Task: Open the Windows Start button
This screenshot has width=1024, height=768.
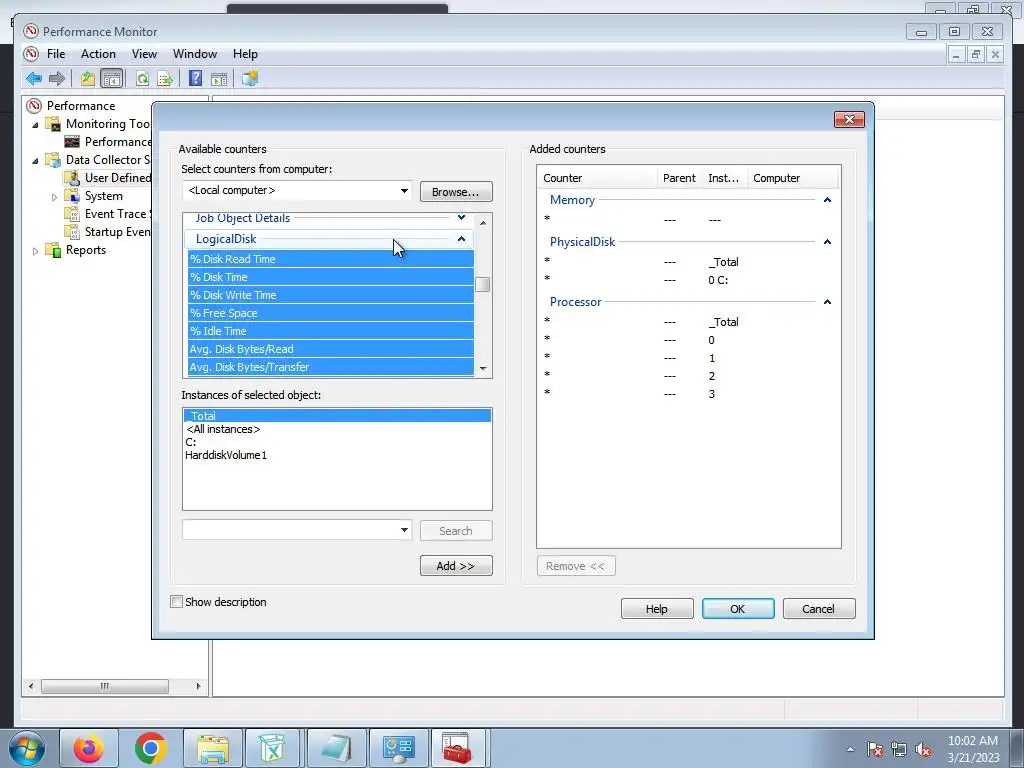Action: [x=27, y=748]
